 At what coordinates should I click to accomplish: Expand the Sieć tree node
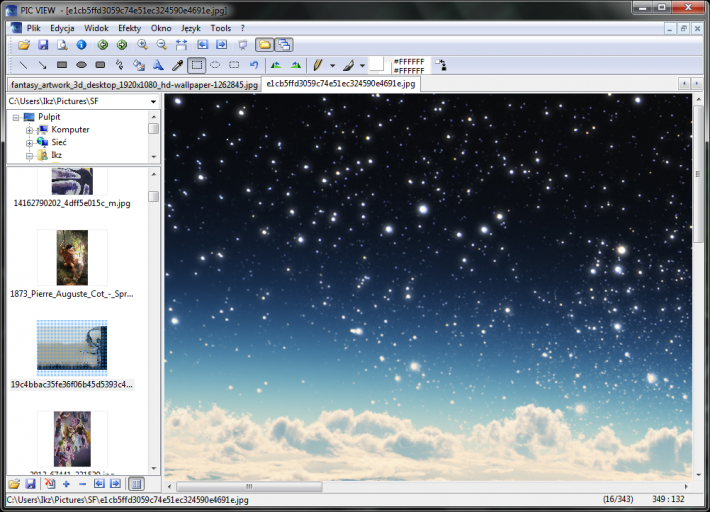pyautogui.click(x=29, y=143)
